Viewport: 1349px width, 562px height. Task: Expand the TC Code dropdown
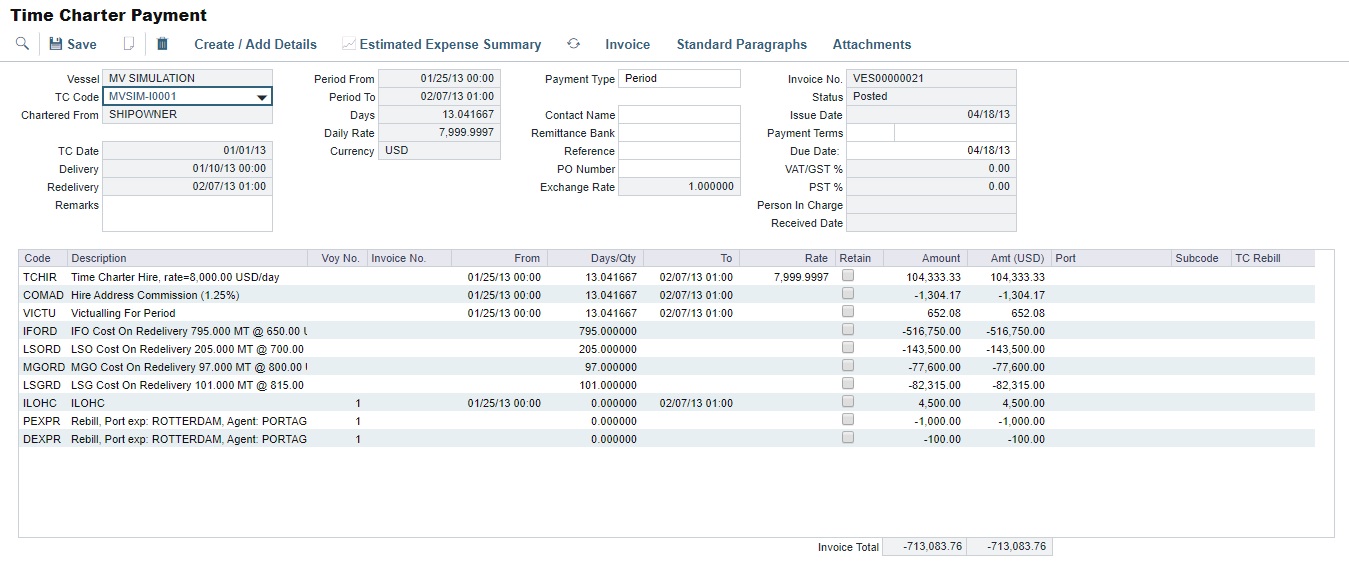coord(262,97)
